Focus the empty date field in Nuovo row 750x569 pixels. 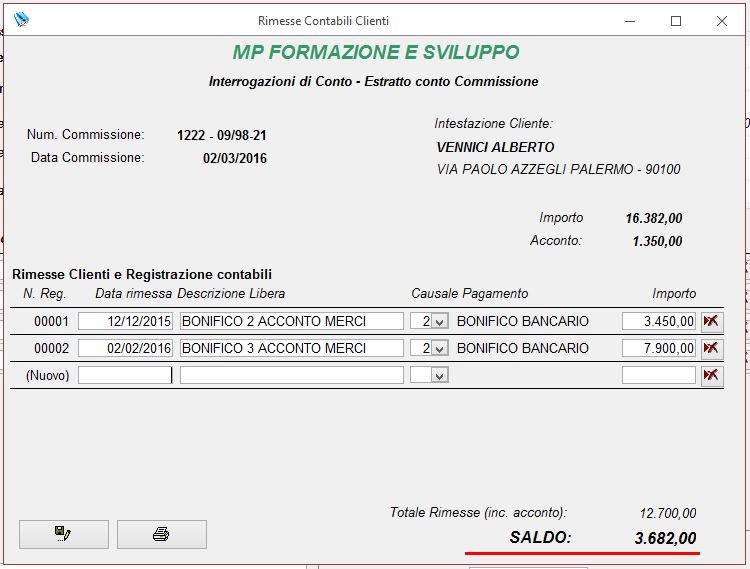(x=125, y=375)
